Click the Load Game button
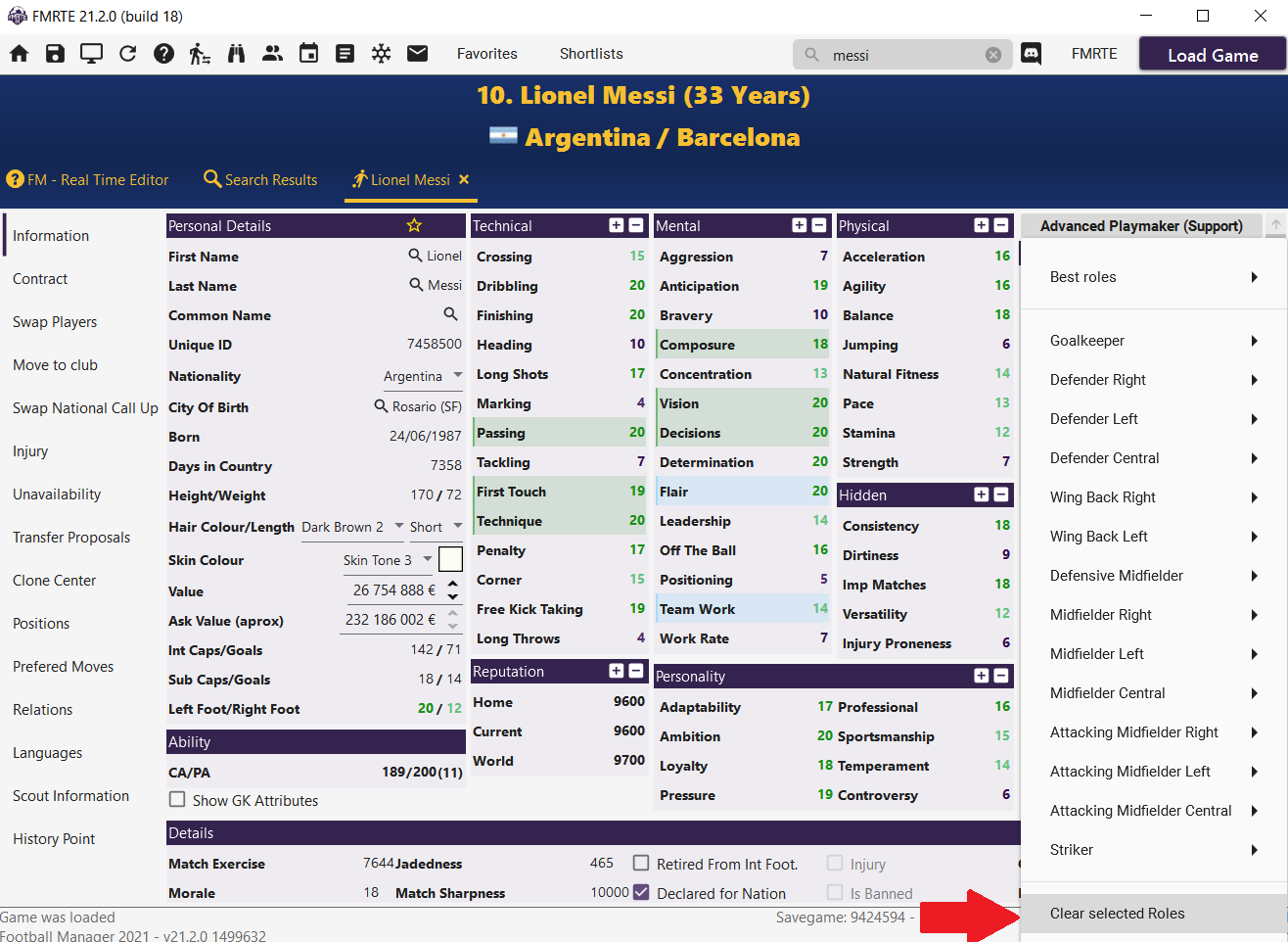The height and width of the screenshot is (942, 1288). coord(1213,55)
